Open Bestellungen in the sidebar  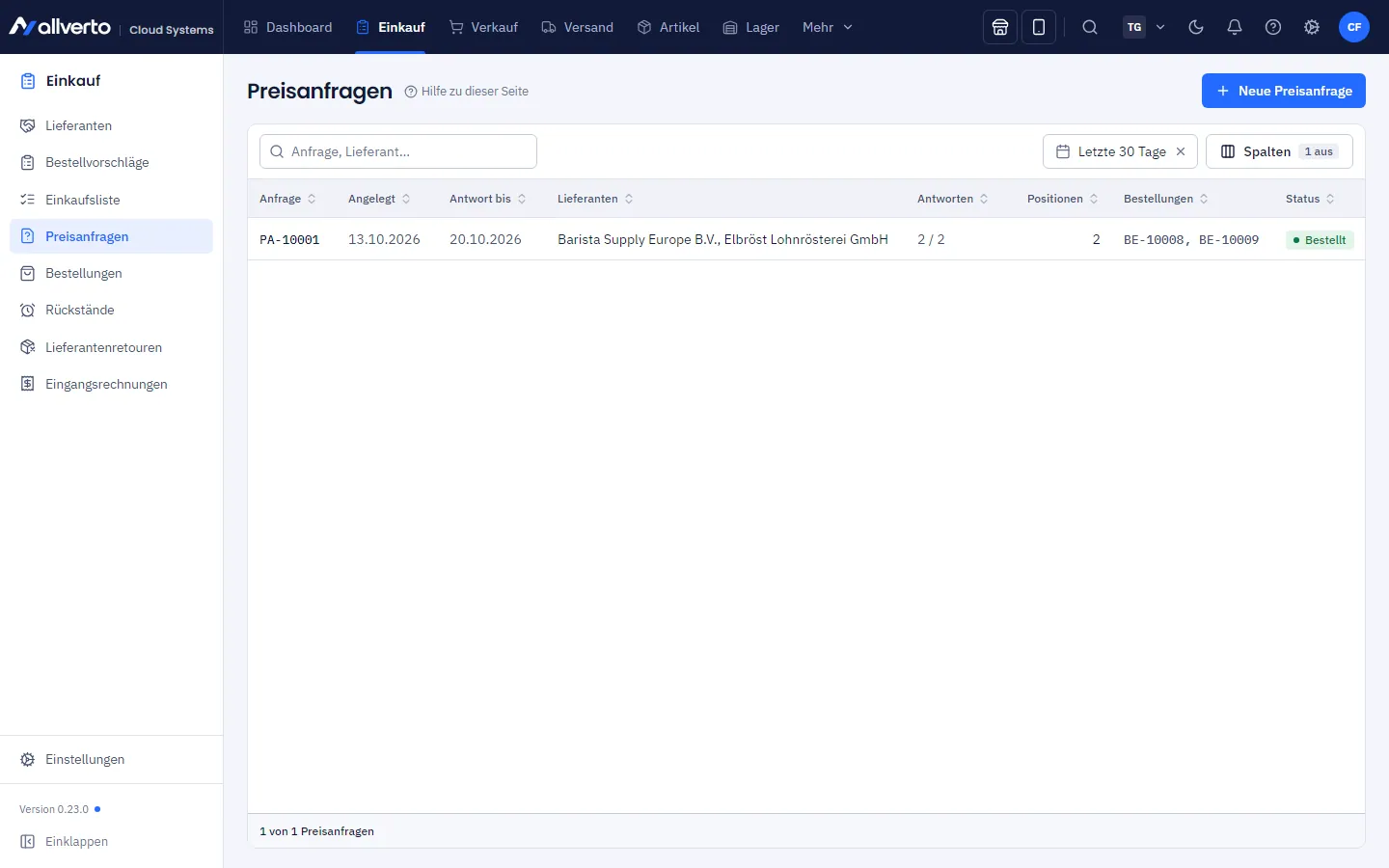tap(111, 273)
